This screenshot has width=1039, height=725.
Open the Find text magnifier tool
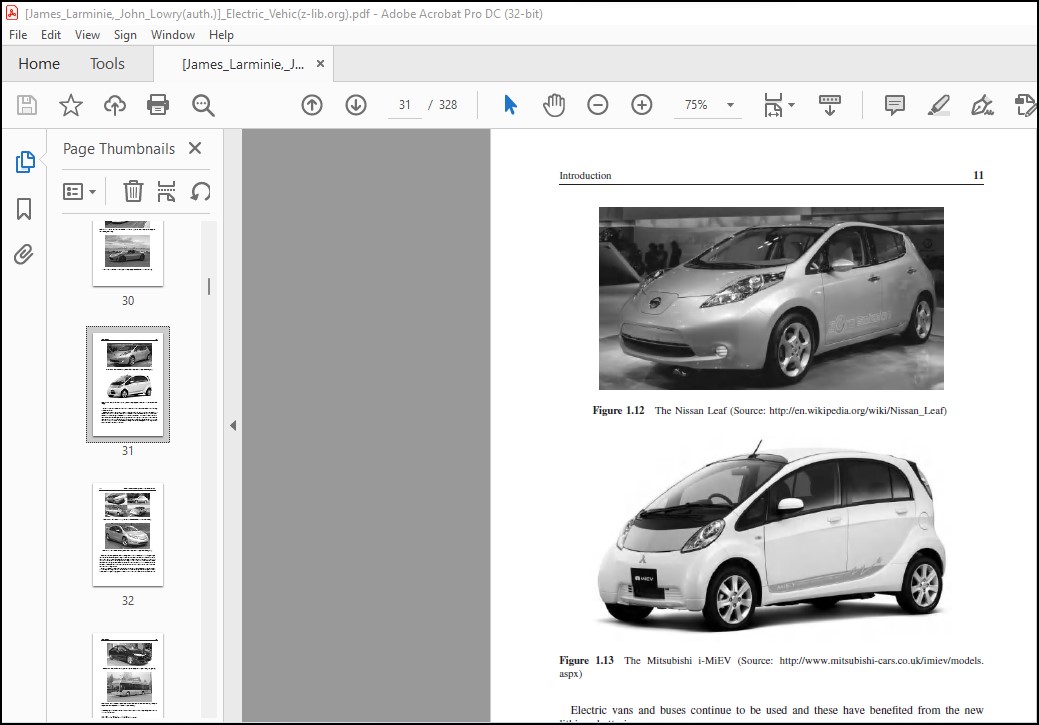click(203, 105)
